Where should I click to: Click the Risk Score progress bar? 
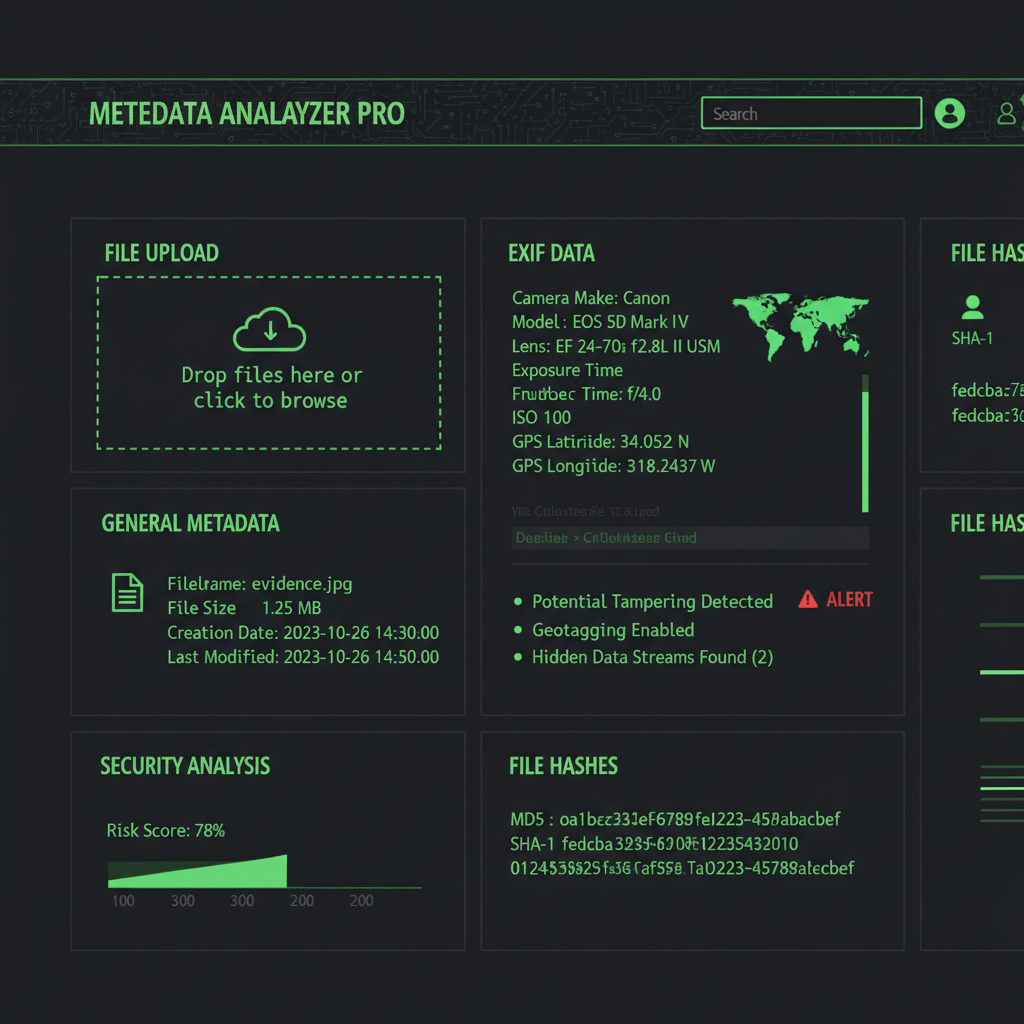point(198,872)
